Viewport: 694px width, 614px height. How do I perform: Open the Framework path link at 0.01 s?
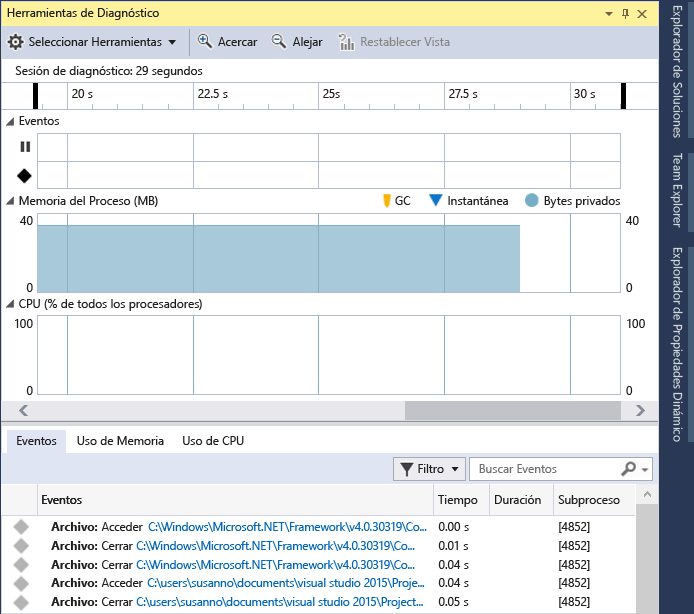coord(275,546)
